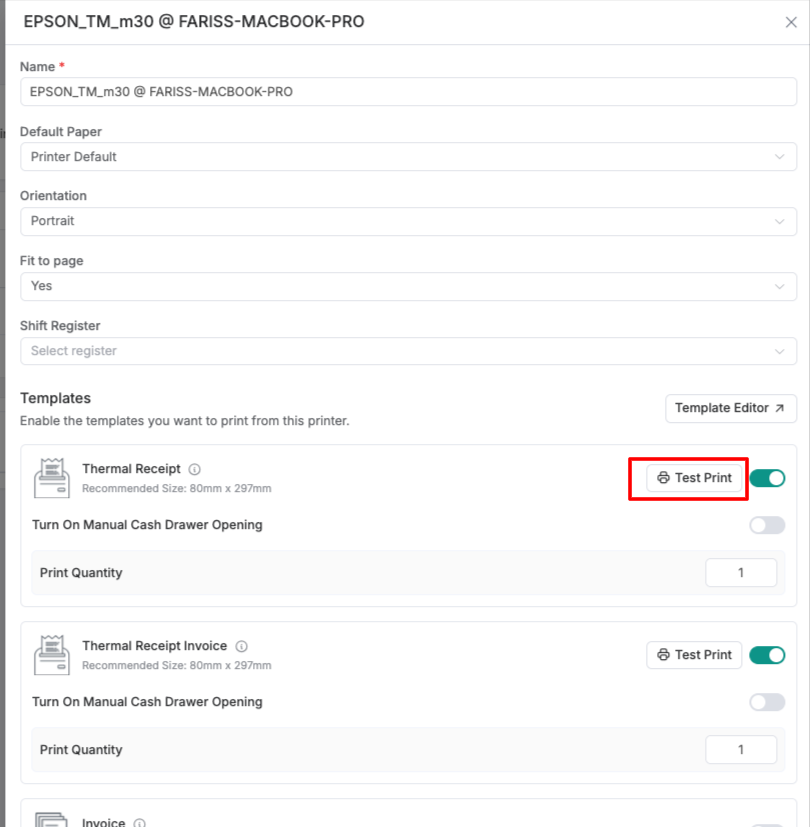Open the Default Paper dropdown
810x827 pixels.
pos(408,157)
